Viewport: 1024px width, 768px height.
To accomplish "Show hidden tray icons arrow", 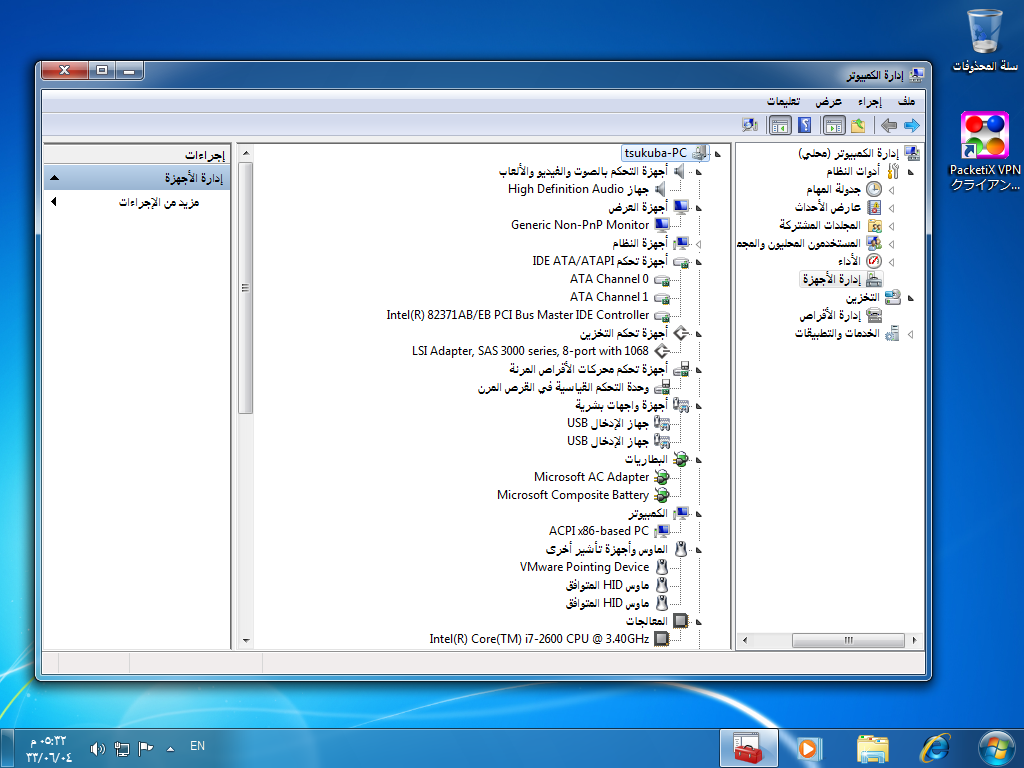I will point(170,749).
